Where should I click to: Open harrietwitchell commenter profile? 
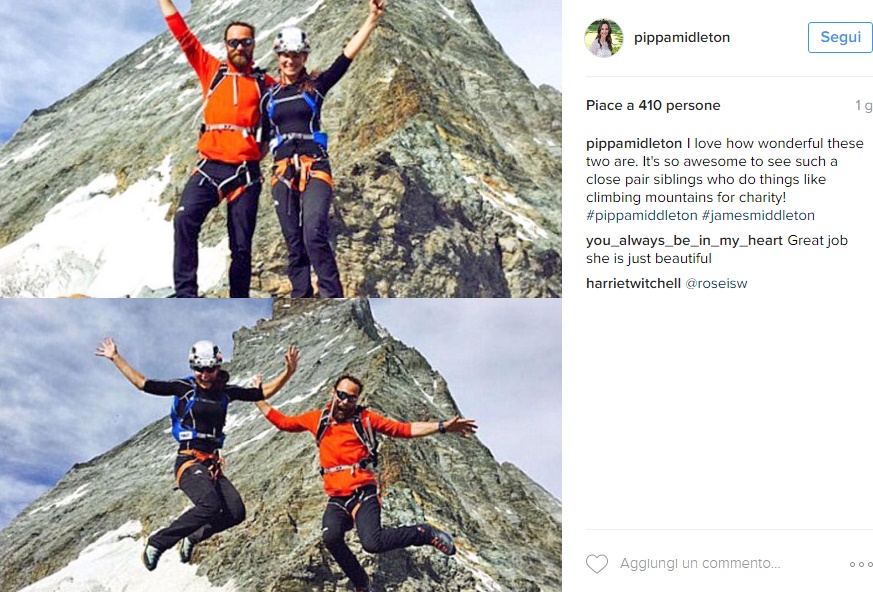pos(633,283)
